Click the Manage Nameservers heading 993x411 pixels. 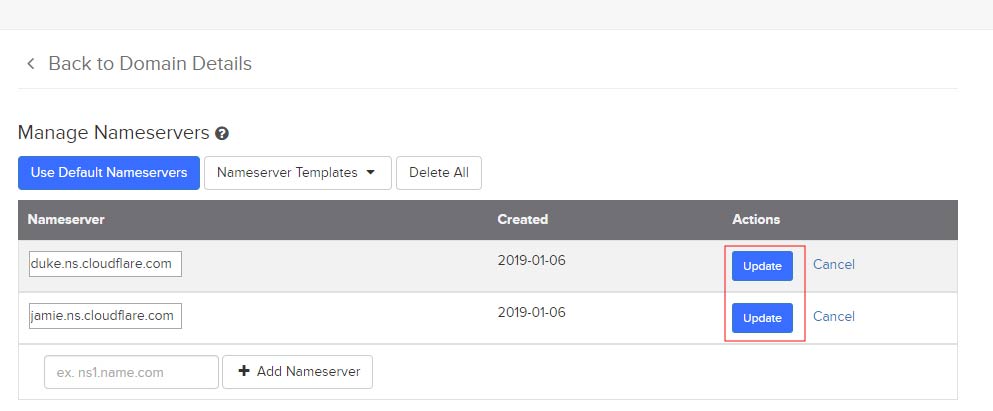(x=113, y=133)
